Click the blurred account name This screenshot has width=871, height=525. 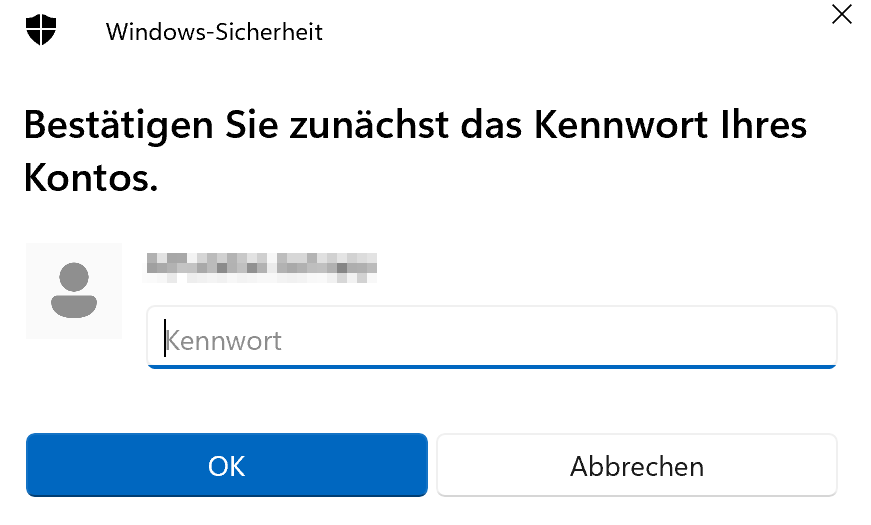click(x=260, y=265)
